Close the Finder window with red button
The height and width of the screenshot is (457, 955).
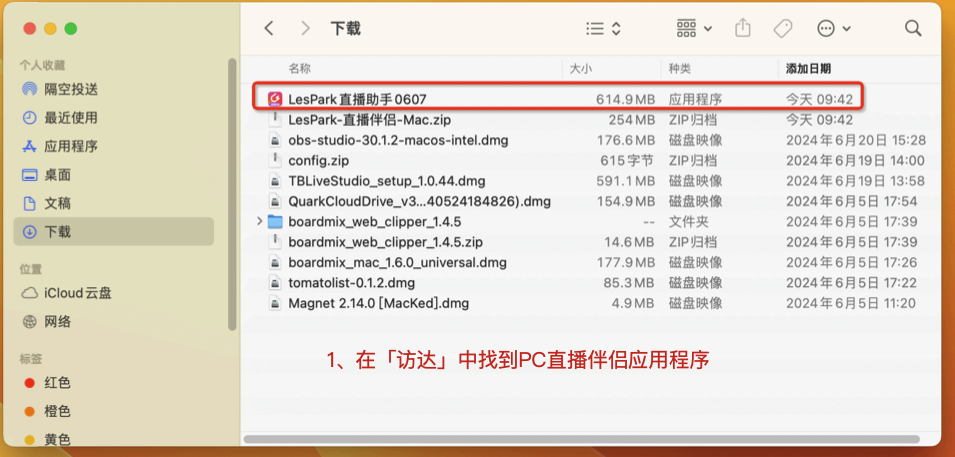click(x=29, y=28)
